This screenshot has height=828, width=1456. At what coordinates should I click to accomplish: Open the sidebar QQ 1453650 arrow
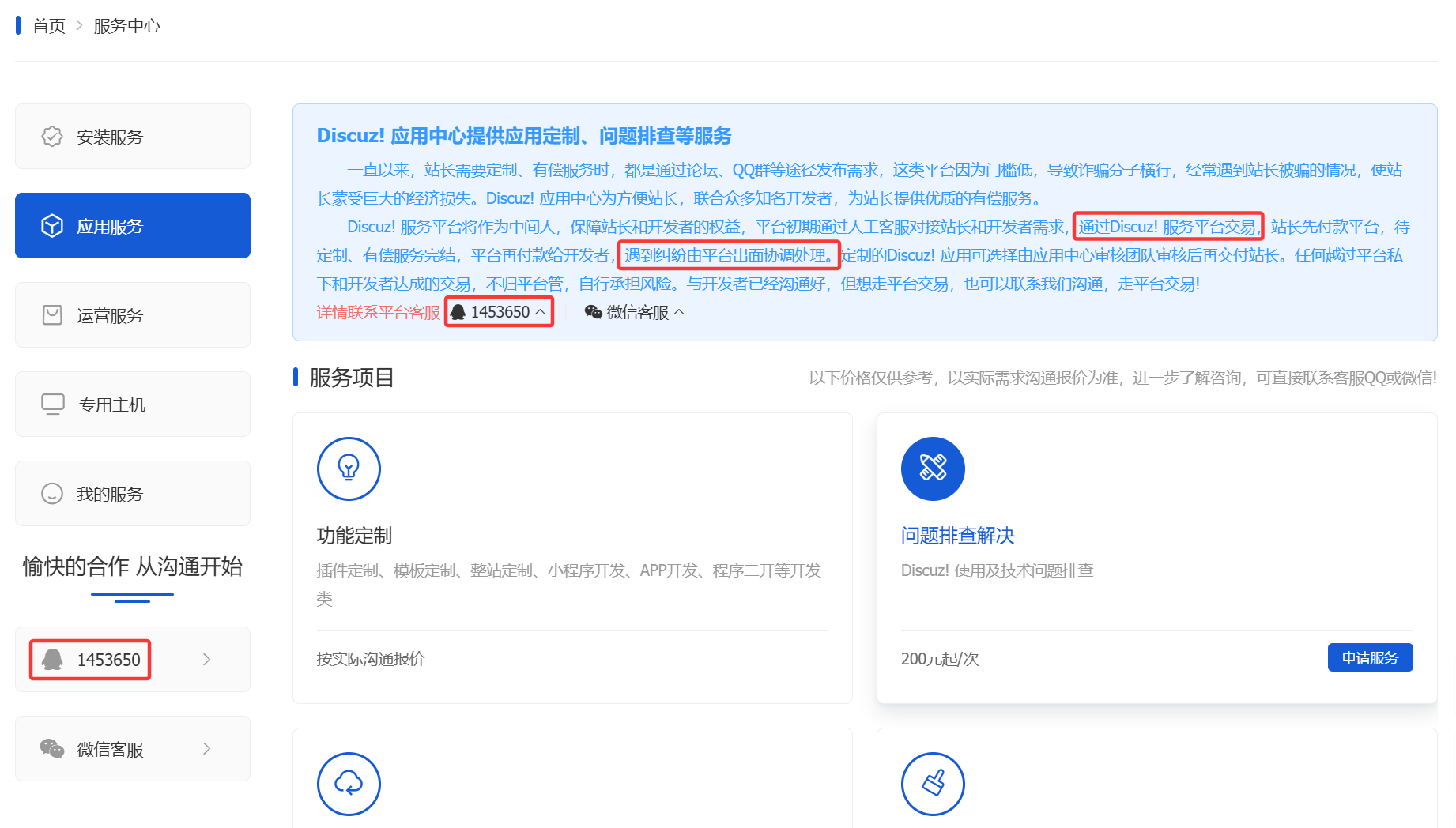206,659
